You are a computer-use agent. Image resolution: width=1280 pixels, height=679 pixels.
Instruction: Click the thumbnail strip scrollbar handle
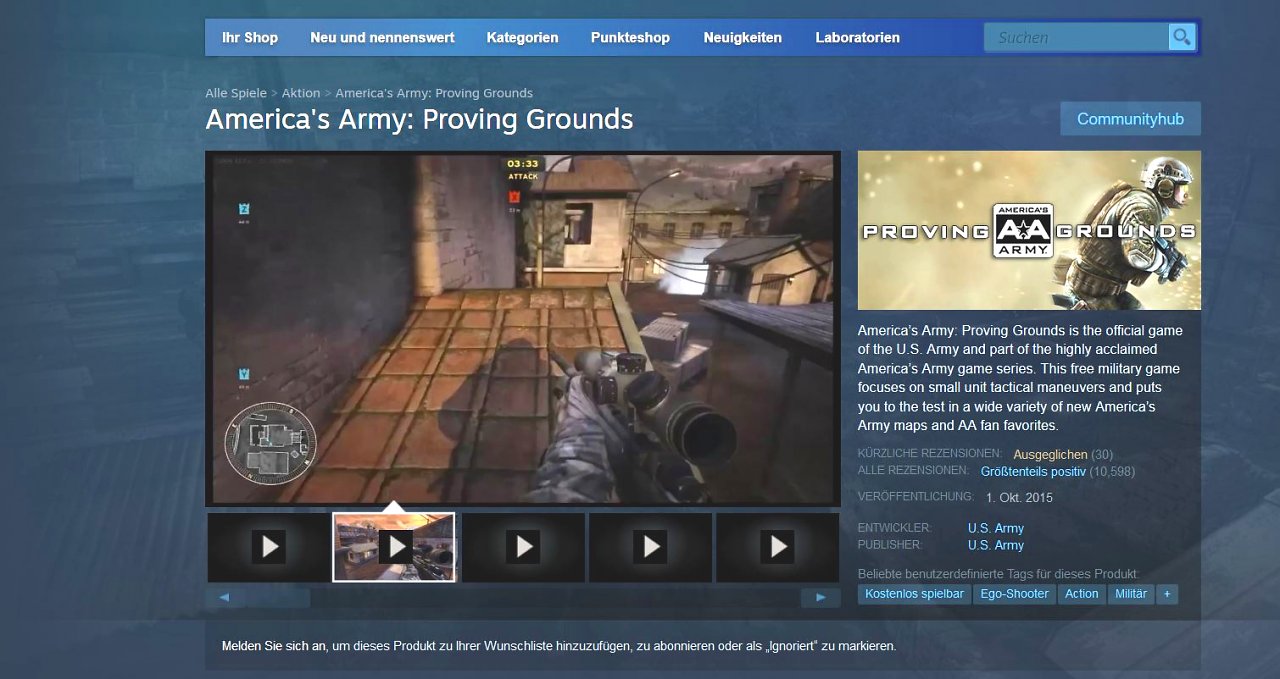tap(278, 597)
